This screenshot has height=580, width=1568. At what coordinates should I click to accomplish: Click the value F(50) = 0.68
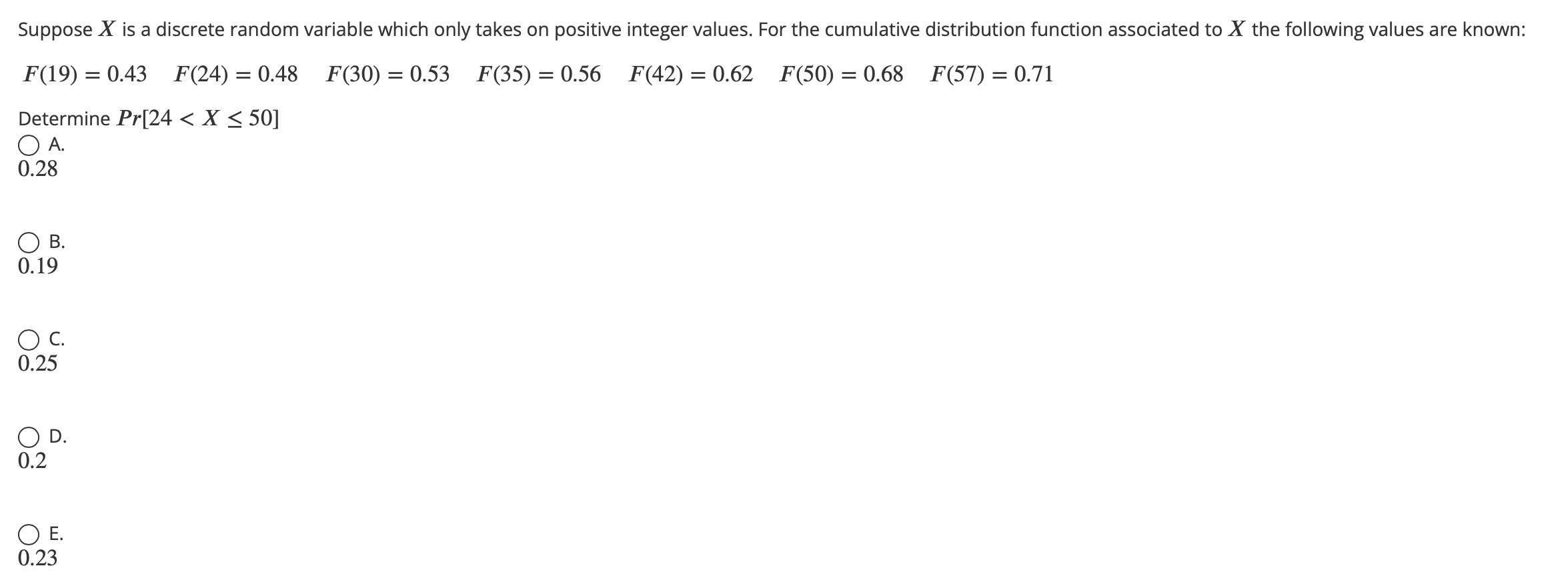pyautogui.click(x=840, y=75)
